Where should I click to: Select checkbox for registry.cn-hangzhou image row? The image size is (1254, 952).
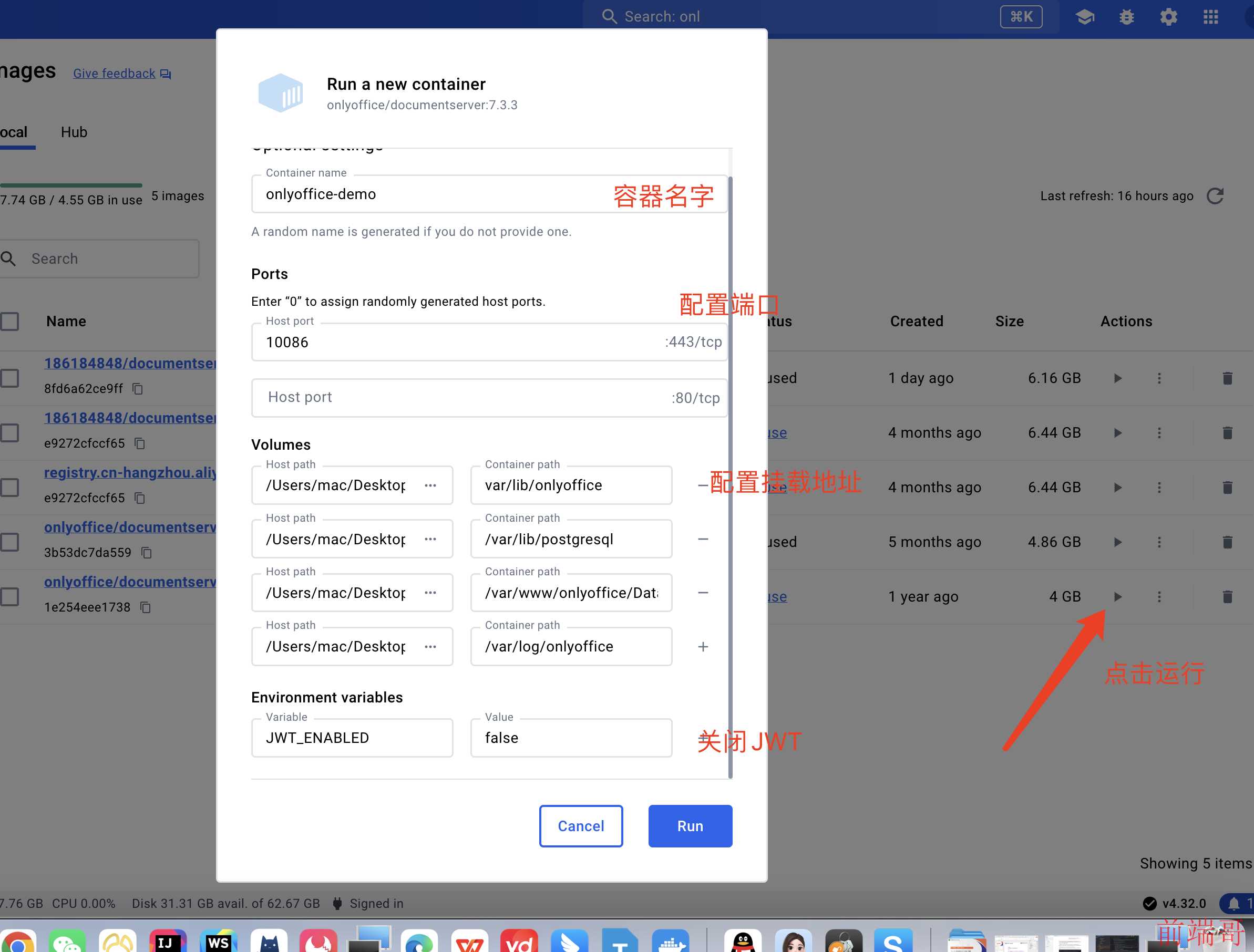pos(9,488)
